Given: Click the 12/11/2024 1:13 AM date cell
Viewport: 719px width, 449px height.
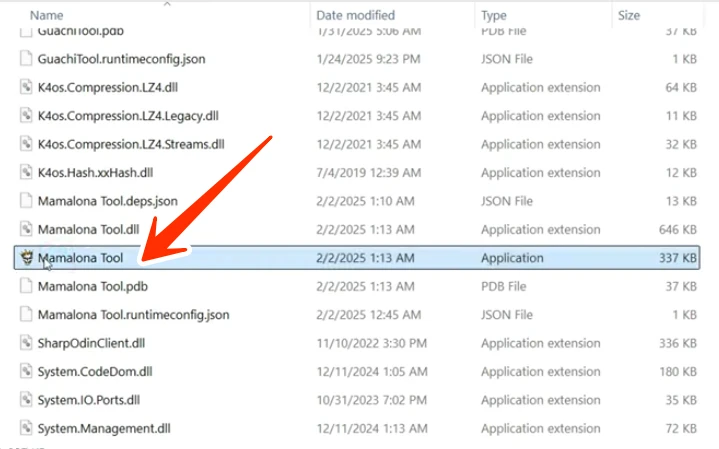Looking at the screenshot, I should [x=372, y=429].
